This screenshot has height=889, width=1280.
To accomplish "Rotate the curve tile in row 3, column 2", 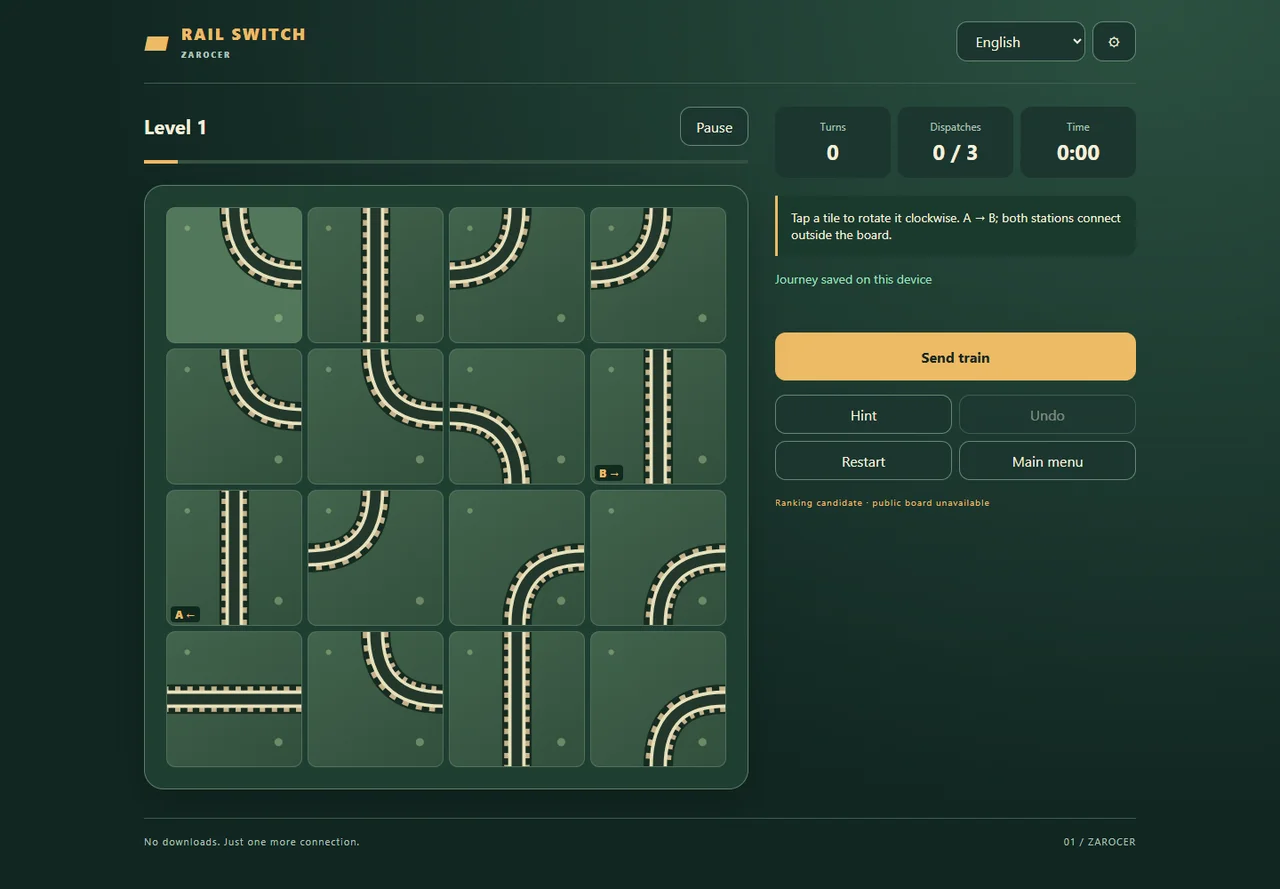I will (x=375, y=558).
